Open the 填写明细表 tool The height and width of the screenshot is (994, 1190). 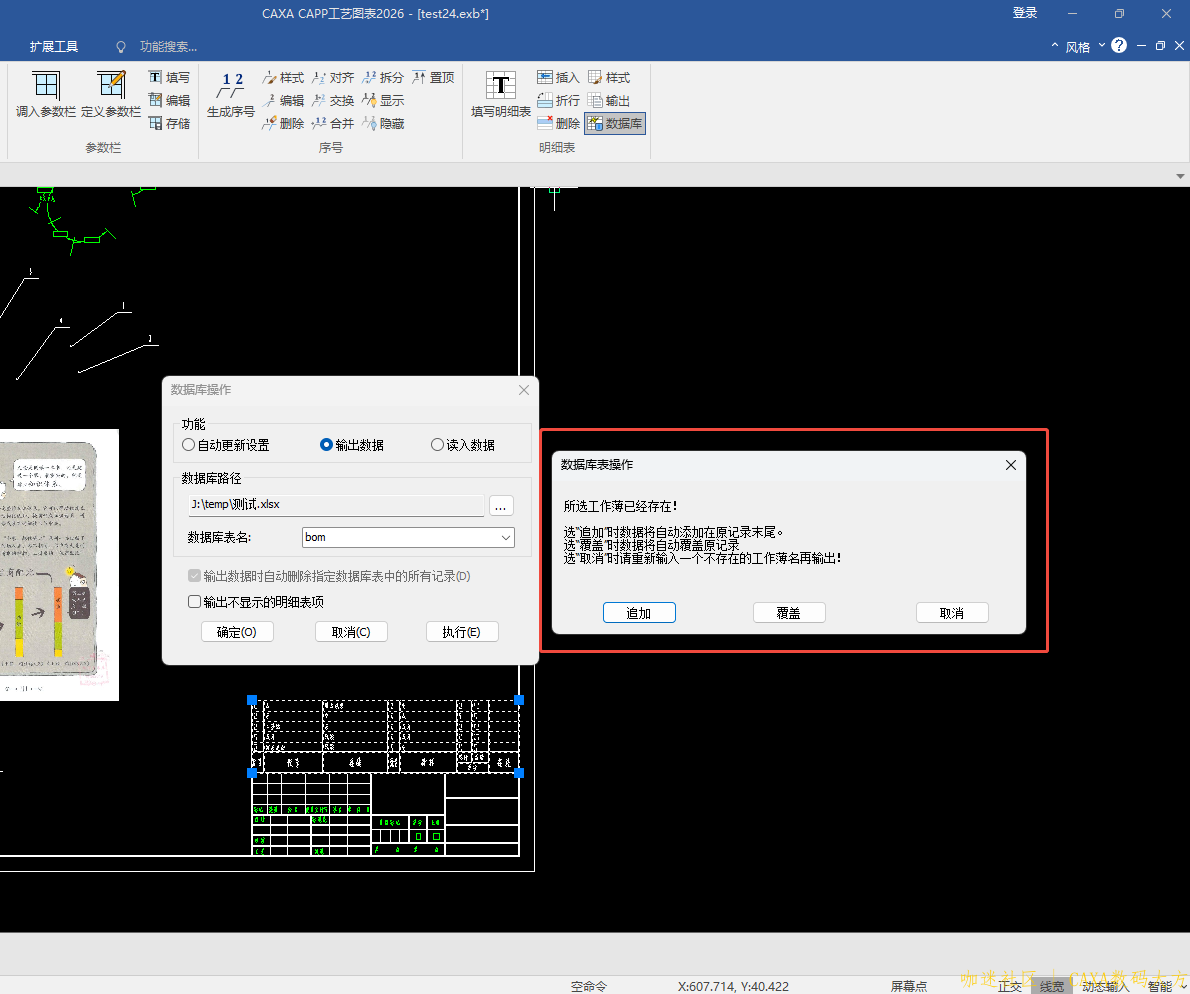point(500,95)
